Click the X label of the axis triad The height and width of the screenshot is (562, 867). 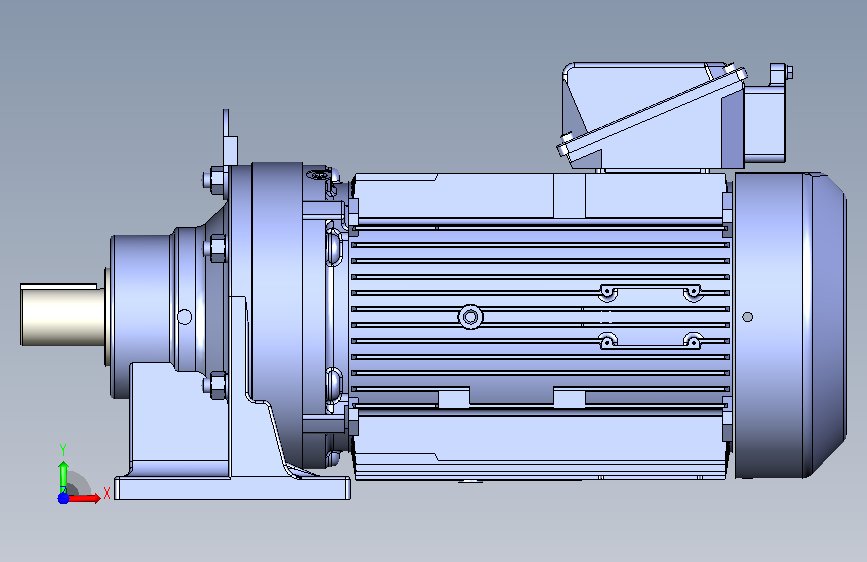point(107,493)
